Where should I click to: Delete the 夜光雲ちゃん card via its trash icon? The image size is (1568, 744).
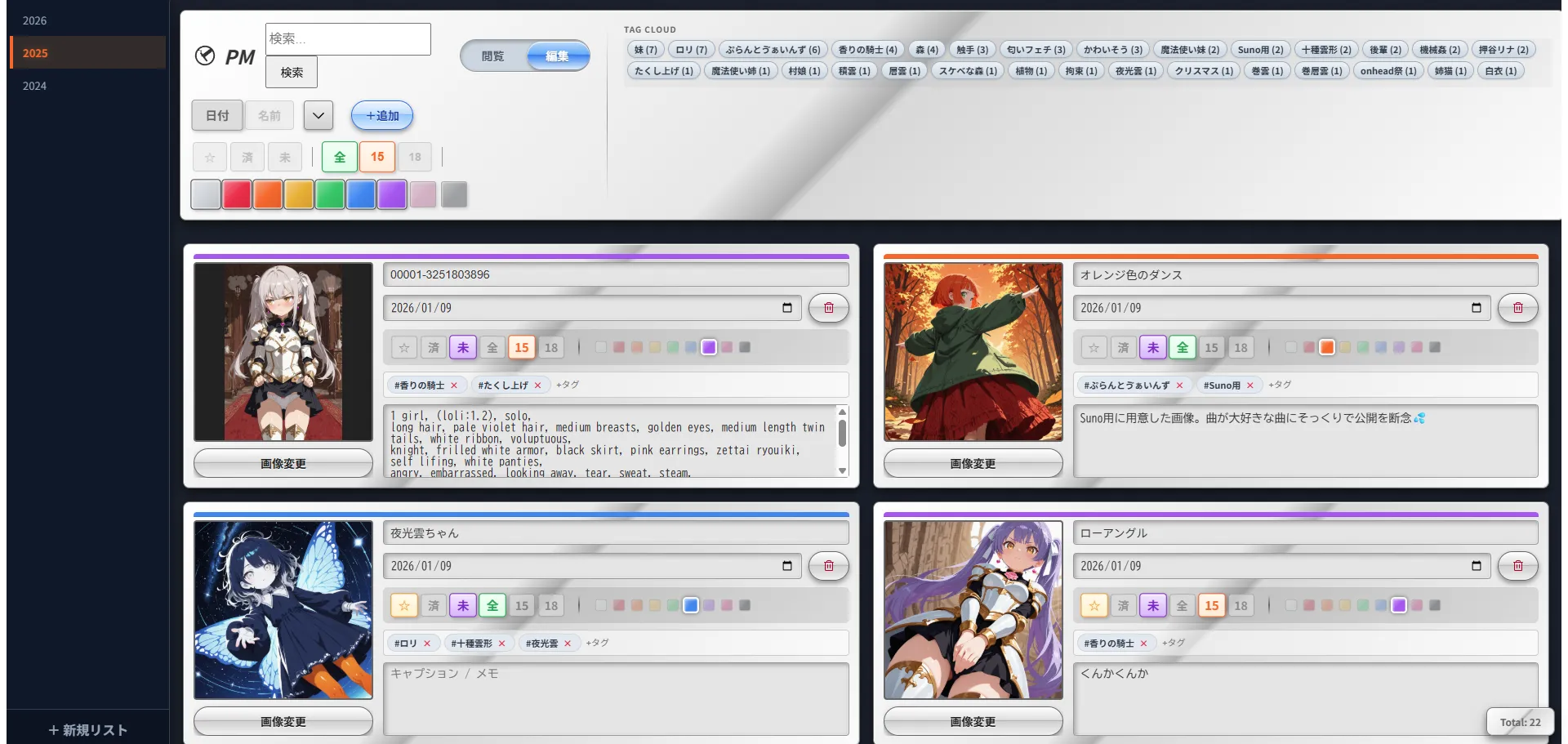pyautogui.click(x=829, y=566)
